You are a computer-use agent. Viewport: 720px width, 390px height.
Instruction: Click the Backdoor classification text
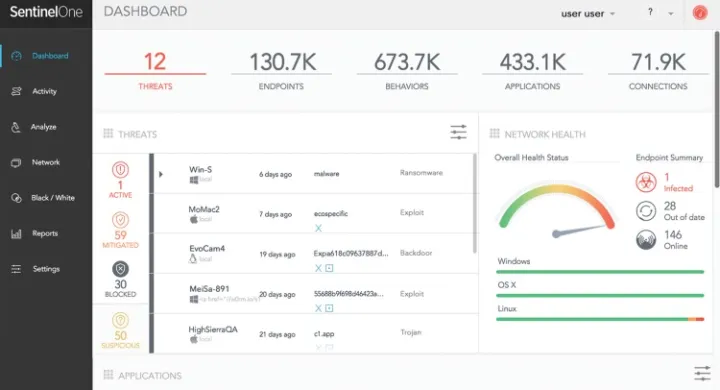click(x=416, y=253)
